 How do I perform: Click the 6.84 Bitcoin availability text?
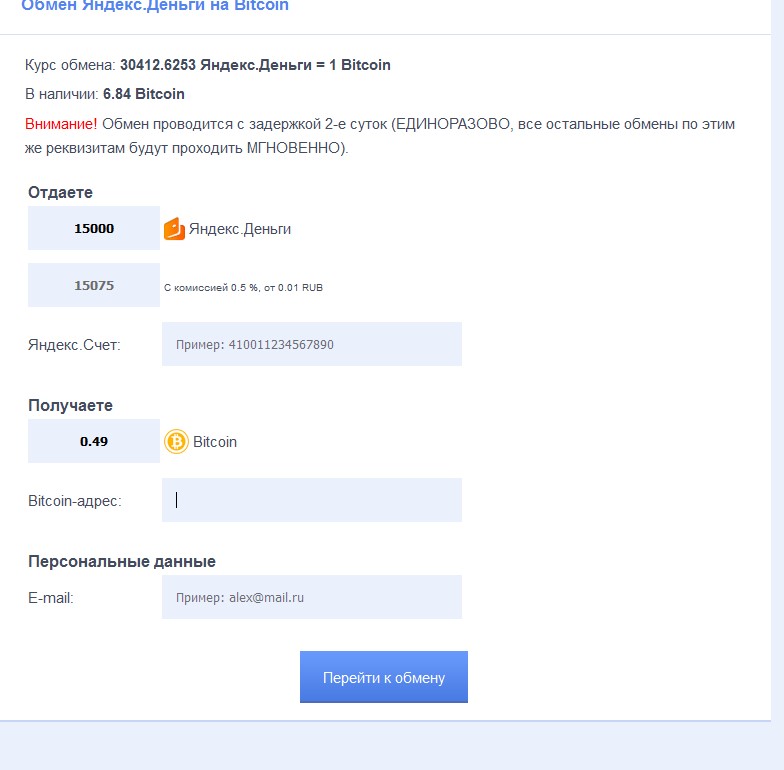coord(144,94)
